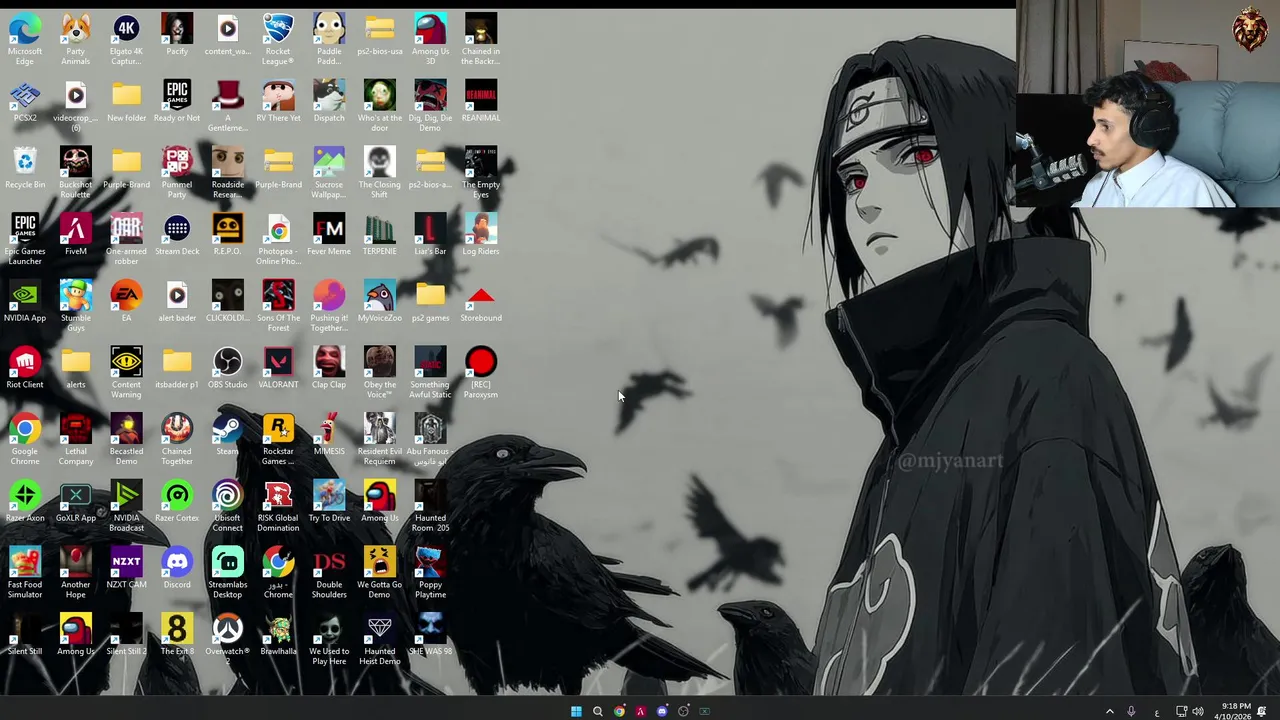
Task: Select Chained in the Backrooms icon
Action: (481, 38)
